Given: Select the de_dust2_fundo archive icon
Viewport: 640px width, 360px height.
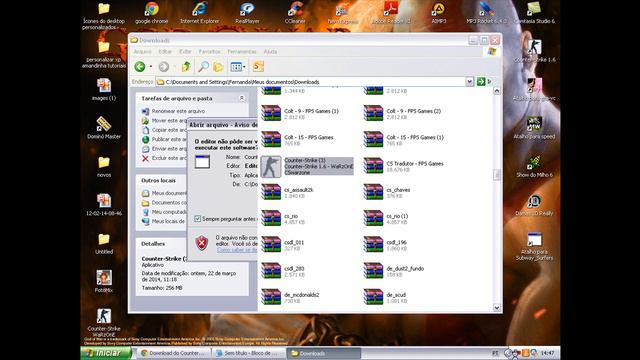Looking at the screenshot, I should click(x=373, y=271).
